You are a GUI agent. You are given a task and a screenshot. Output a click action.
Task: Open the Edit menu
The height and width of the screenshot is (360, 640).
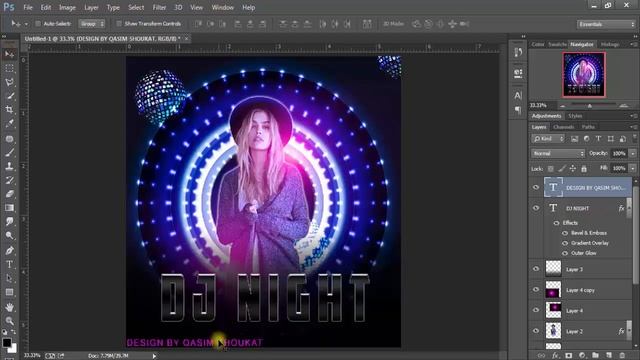point(46,7)
